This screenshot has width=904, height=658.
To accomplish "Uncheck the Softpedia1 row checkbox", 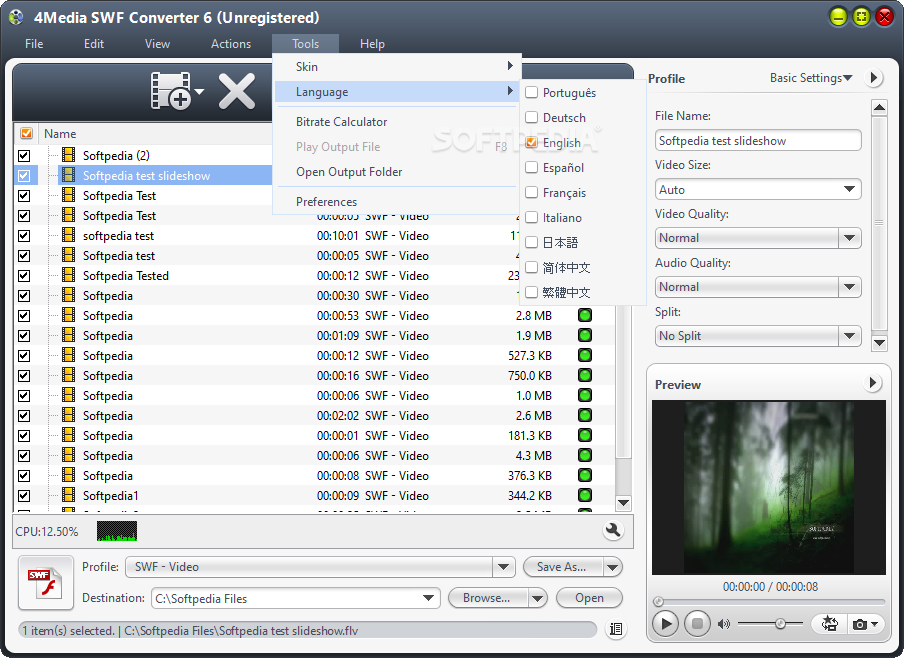I will click(x=24, y=495).
